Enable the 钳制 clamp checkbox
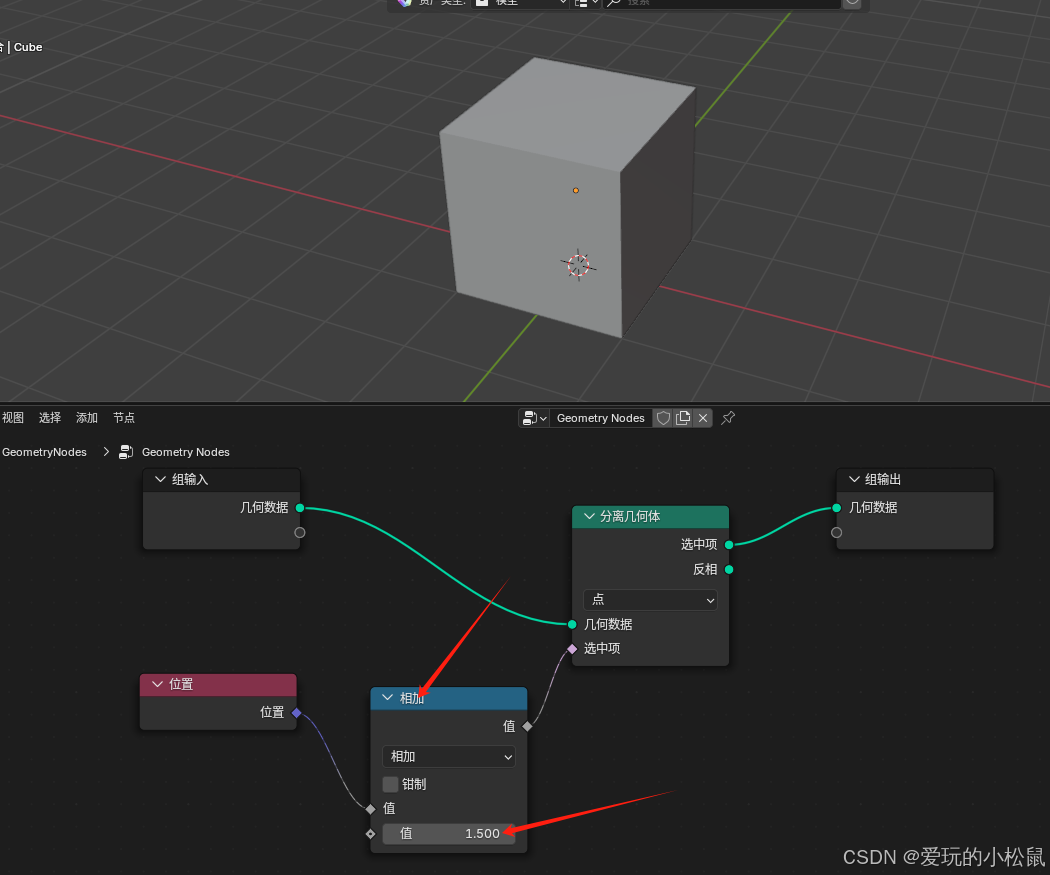This screenshot has height=875, width=1050. pos(390,784)
